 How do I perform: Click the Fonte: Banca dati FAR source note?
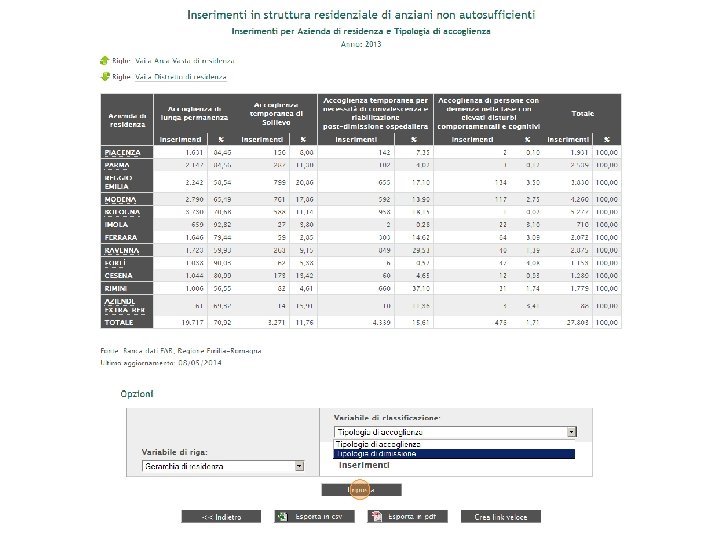click(x=181, y=351)
